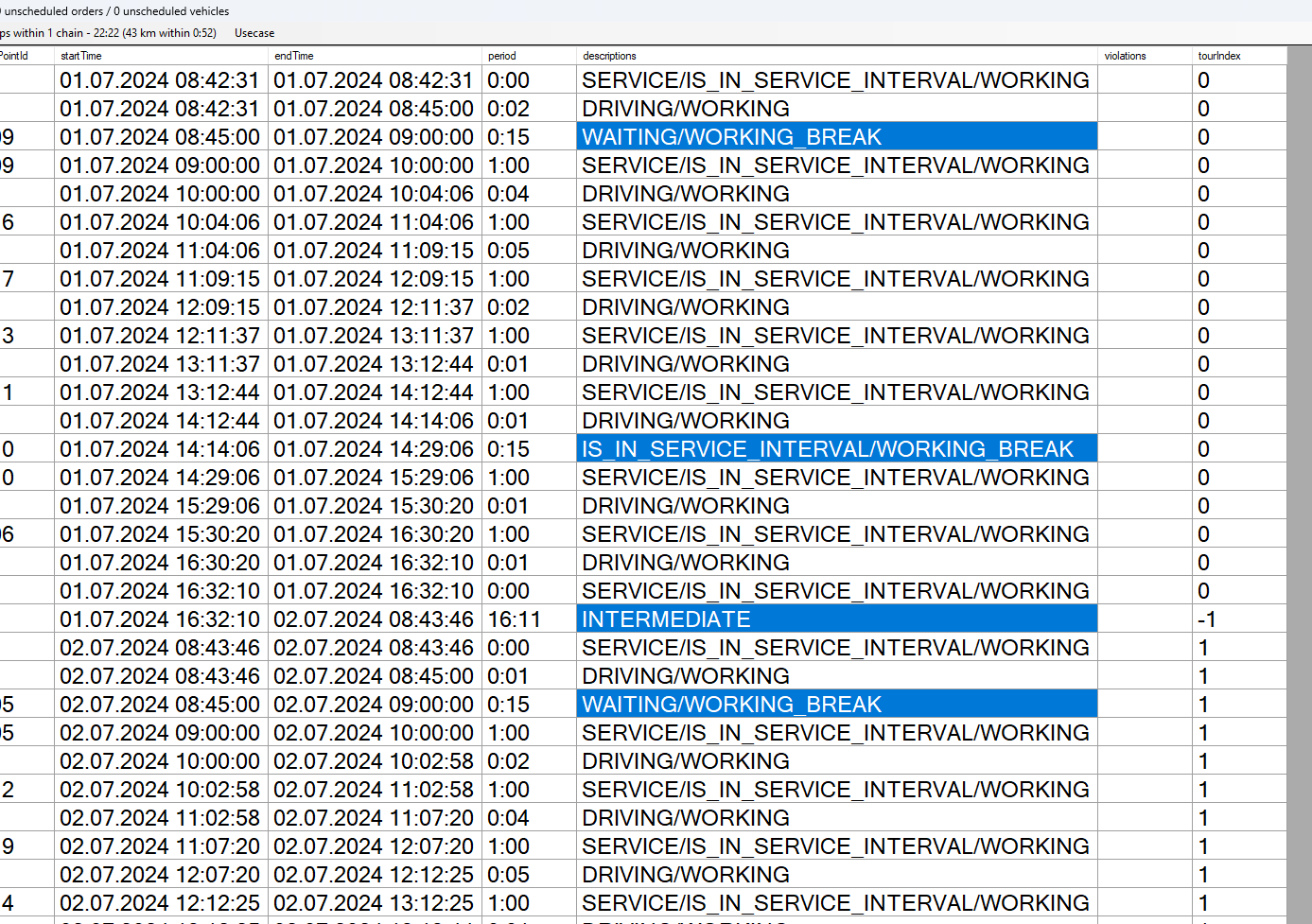The height and width of the screenshot is (924, 1312).
Task: Click DRIVING/WORKING cell with period 0:05 on 02.07.2024
Action: [836, 875]
